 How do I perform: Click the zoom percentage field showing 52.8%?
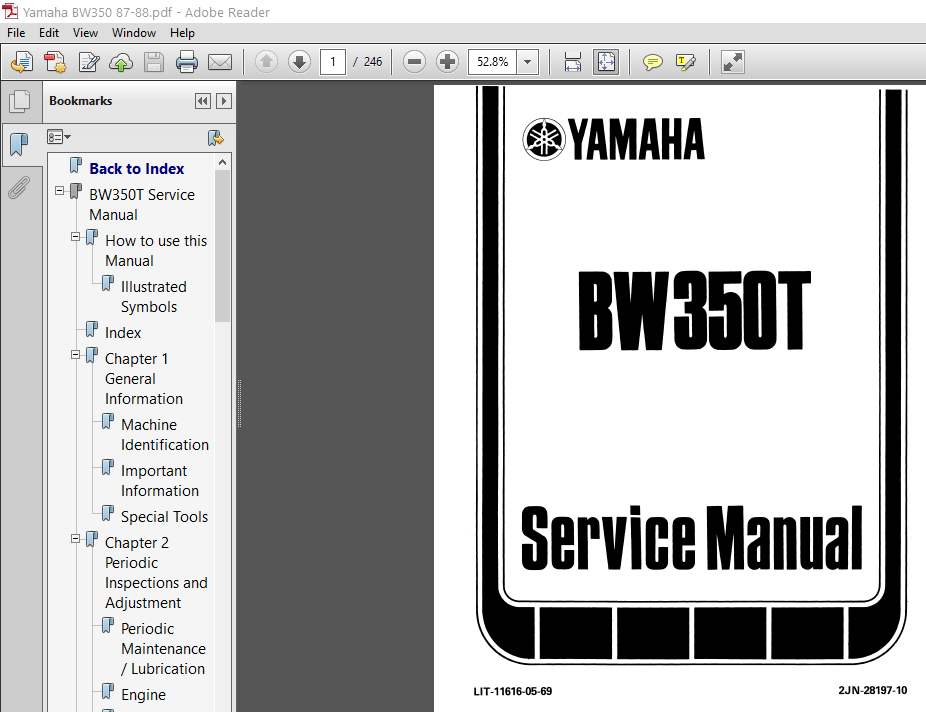click(x=493, y=61)
